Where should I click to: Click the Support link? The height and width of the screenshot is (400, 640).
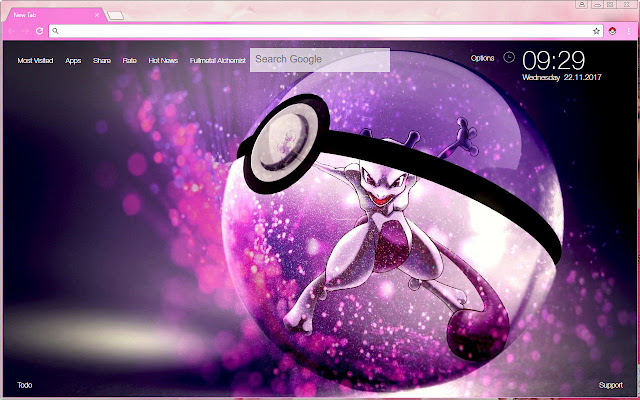click(611, 385)
